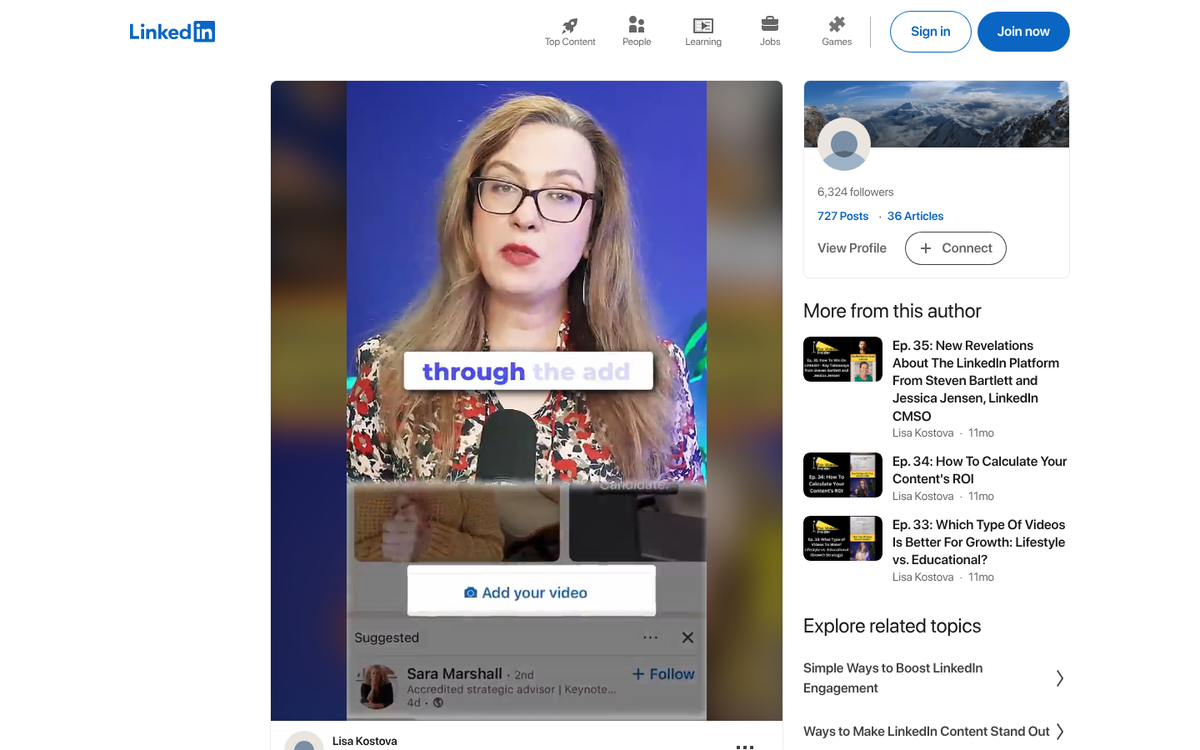Click the Connect button on the profile card

[955, 248]
